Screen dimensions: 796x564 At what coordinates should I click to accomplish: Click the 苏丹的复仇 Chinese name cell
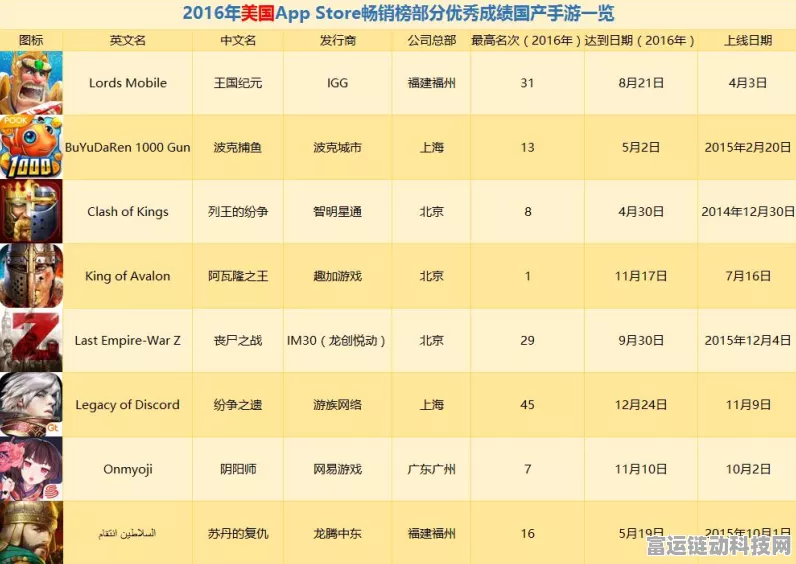point(238,533)
